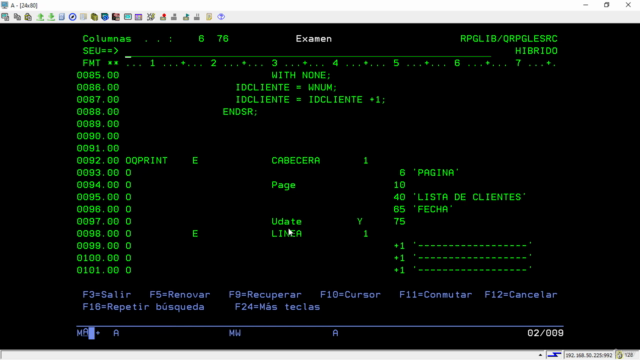Click the F11=Conmutar function key label

click(x=436, y=295)
